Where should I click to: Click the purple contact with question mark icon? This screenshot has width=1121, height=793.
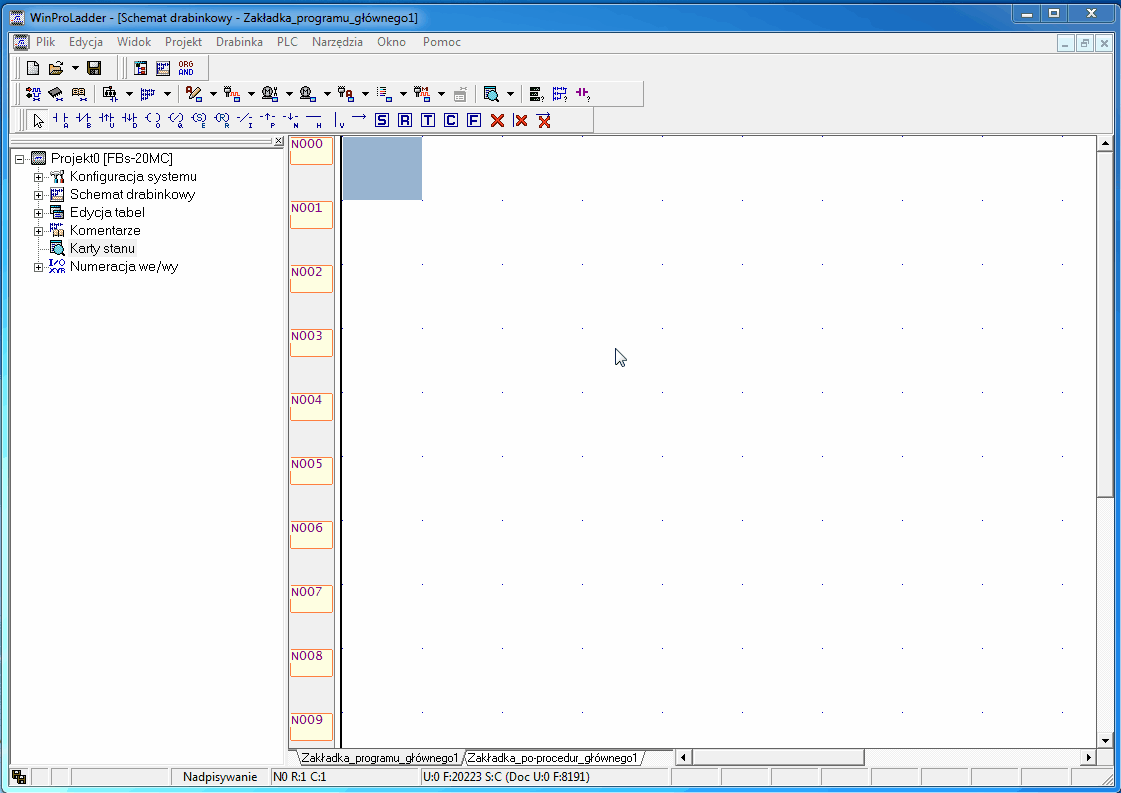583,94
